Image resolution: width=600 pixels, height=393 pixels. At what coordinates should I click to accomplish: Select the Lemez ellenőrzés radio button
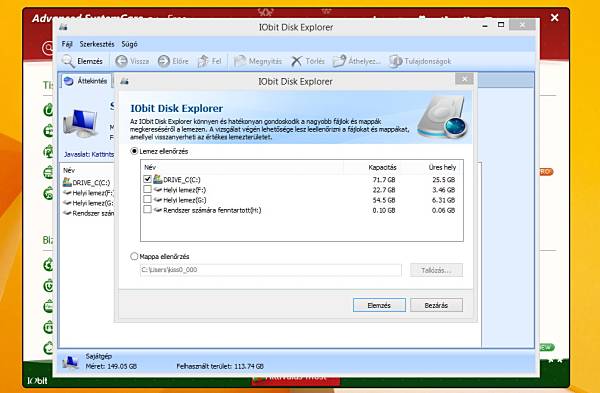tap(134, 151)
